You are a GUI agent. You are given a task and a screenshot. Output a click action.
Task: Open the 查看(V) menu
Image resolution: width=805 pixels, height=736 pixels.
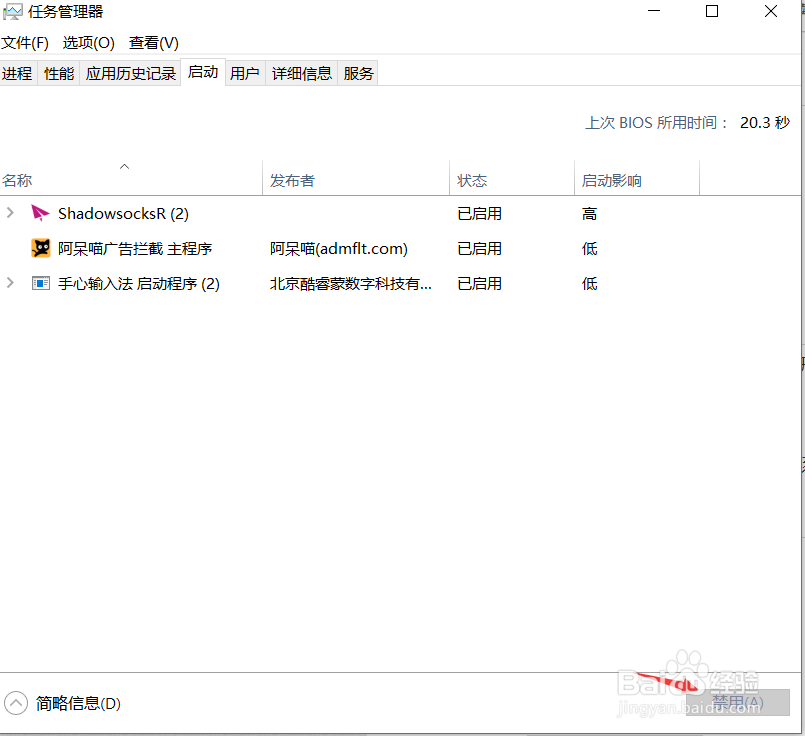pos(152,43)
